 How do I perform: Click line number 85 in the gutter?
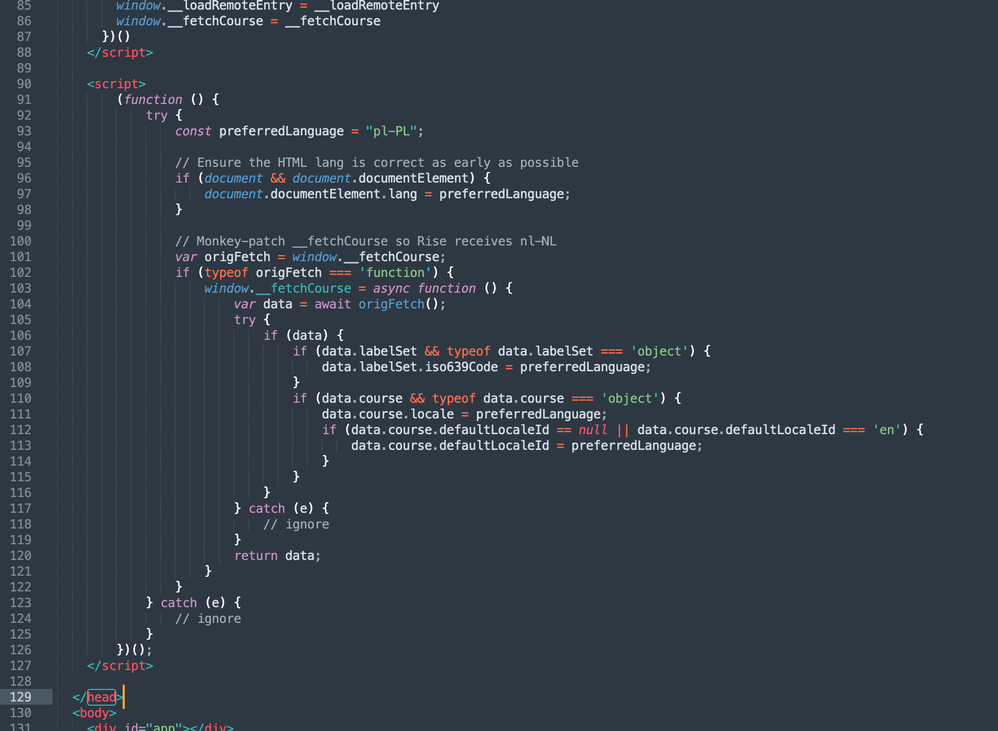[24, 6]
